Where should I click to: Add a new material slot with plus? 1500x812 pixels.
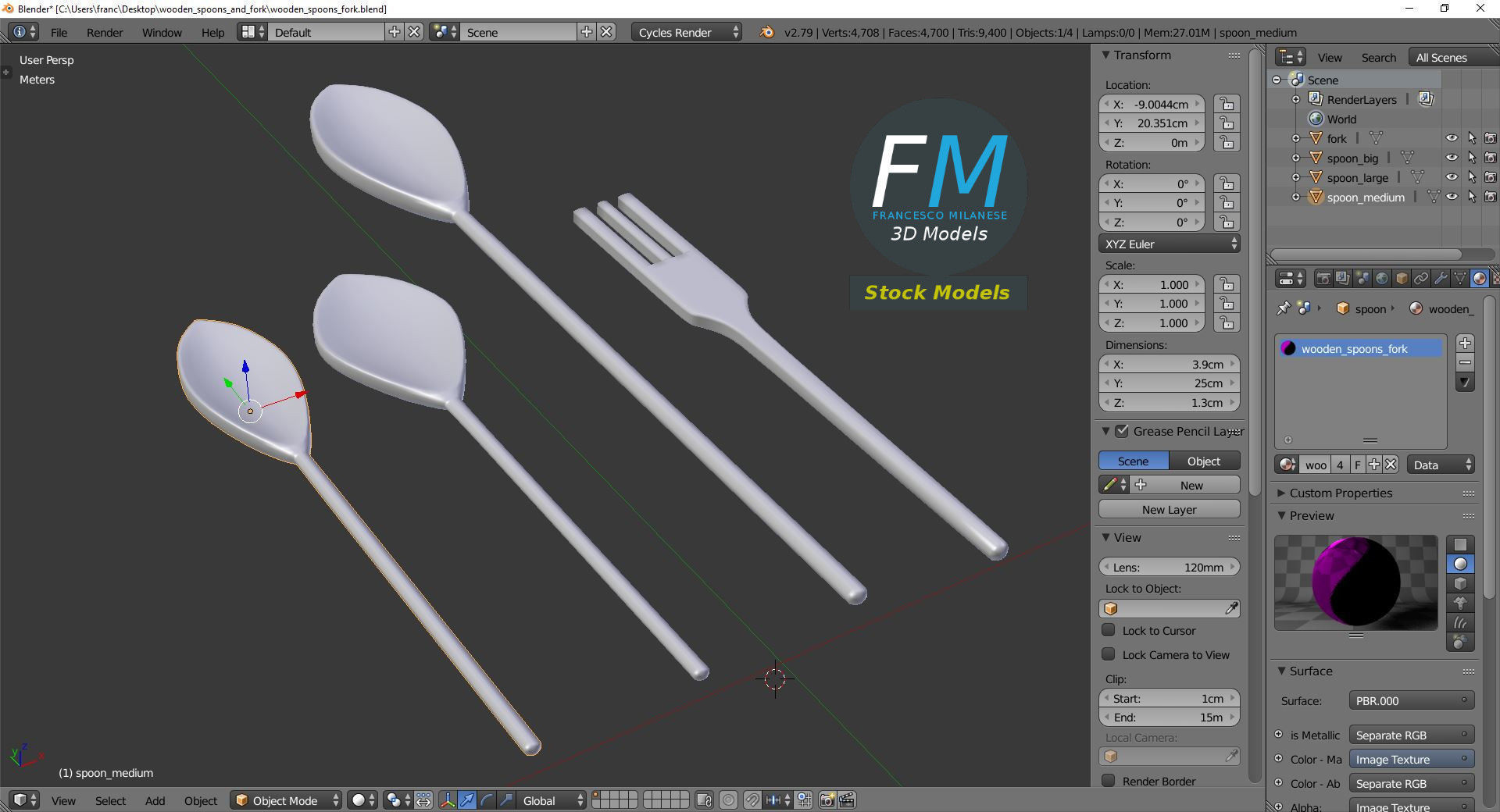1465,343
